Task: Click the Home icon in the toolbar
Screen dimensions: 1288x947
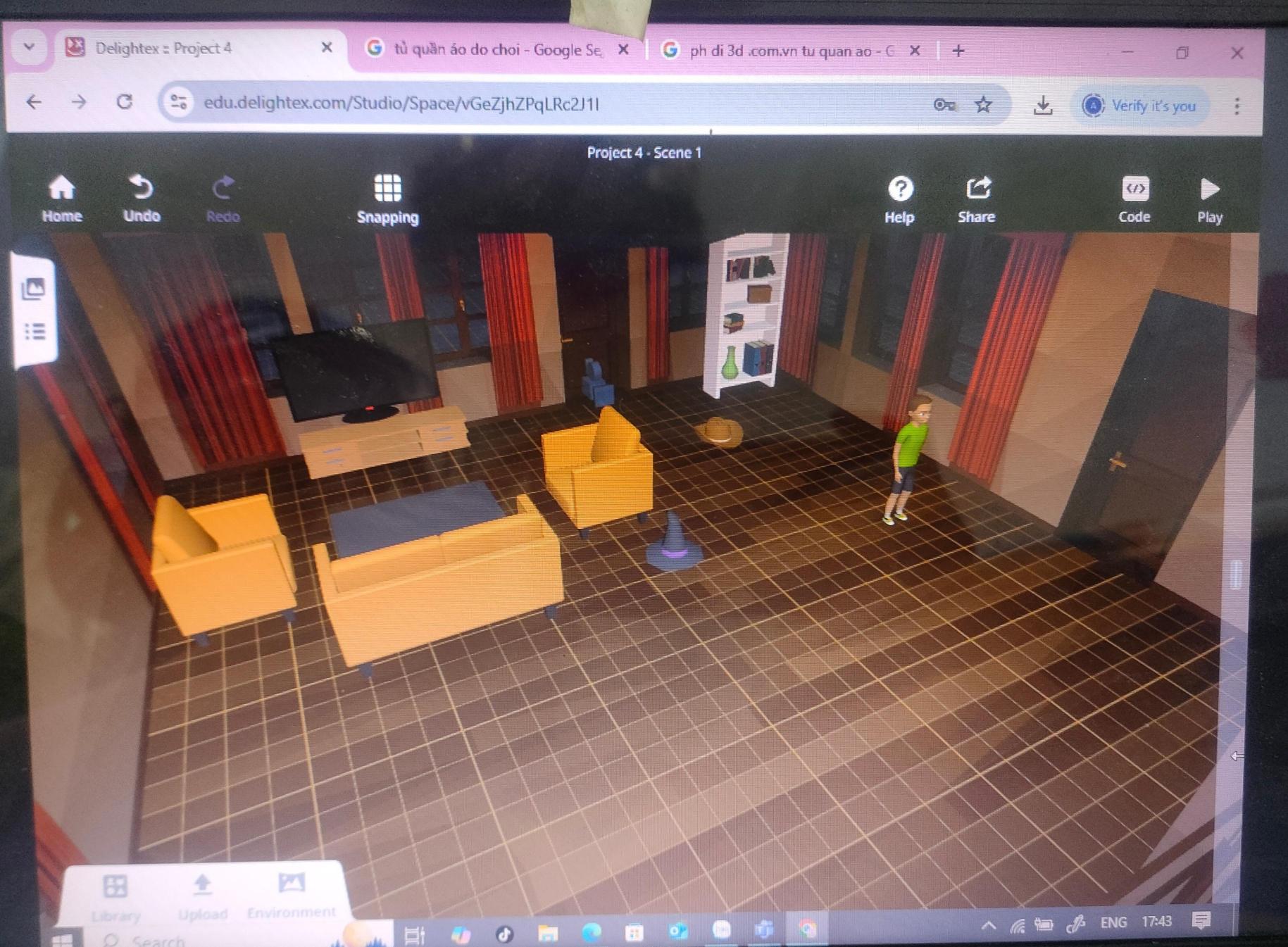Action: click(61, 198)
